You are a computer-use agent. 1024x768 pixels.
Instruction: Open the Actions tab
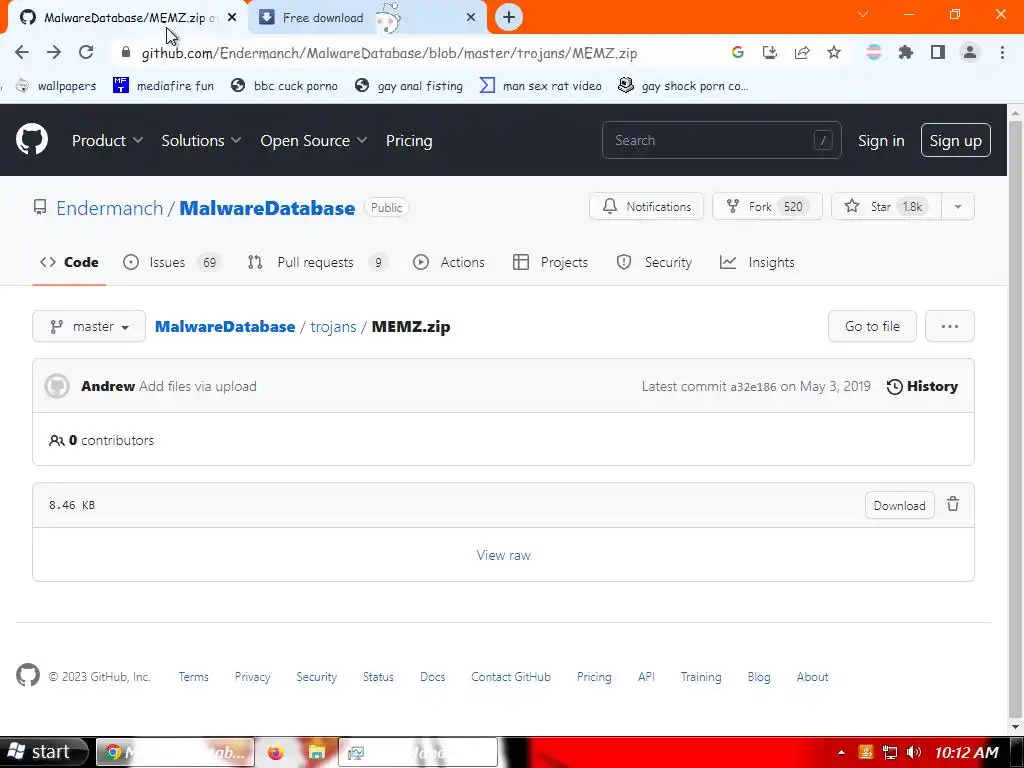449,262
